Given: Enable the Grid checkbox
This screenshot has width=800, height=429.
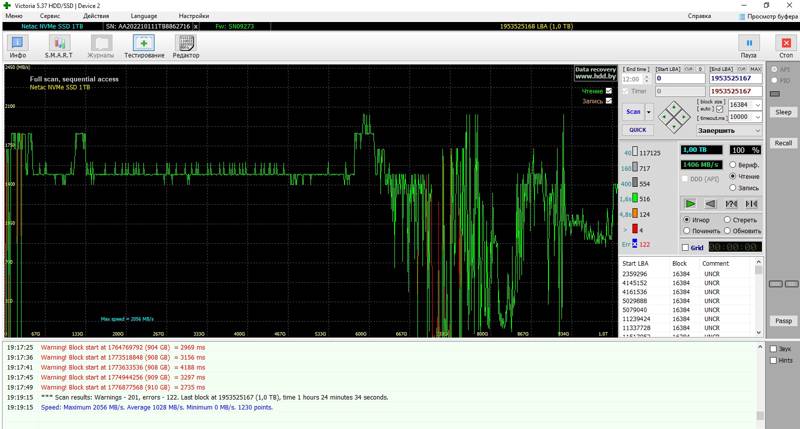Looking at the screenshot, I should (685, 247).
